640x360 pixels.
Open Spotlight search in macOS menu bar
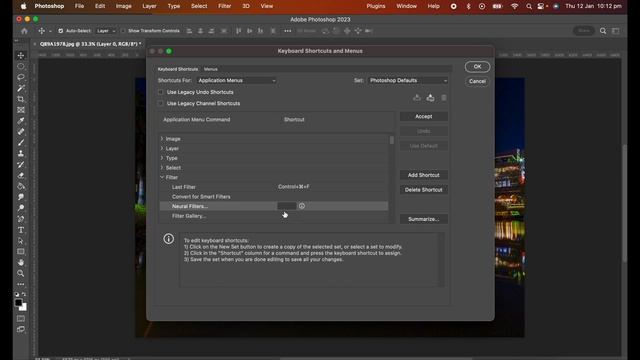click(x=529, y=6)
